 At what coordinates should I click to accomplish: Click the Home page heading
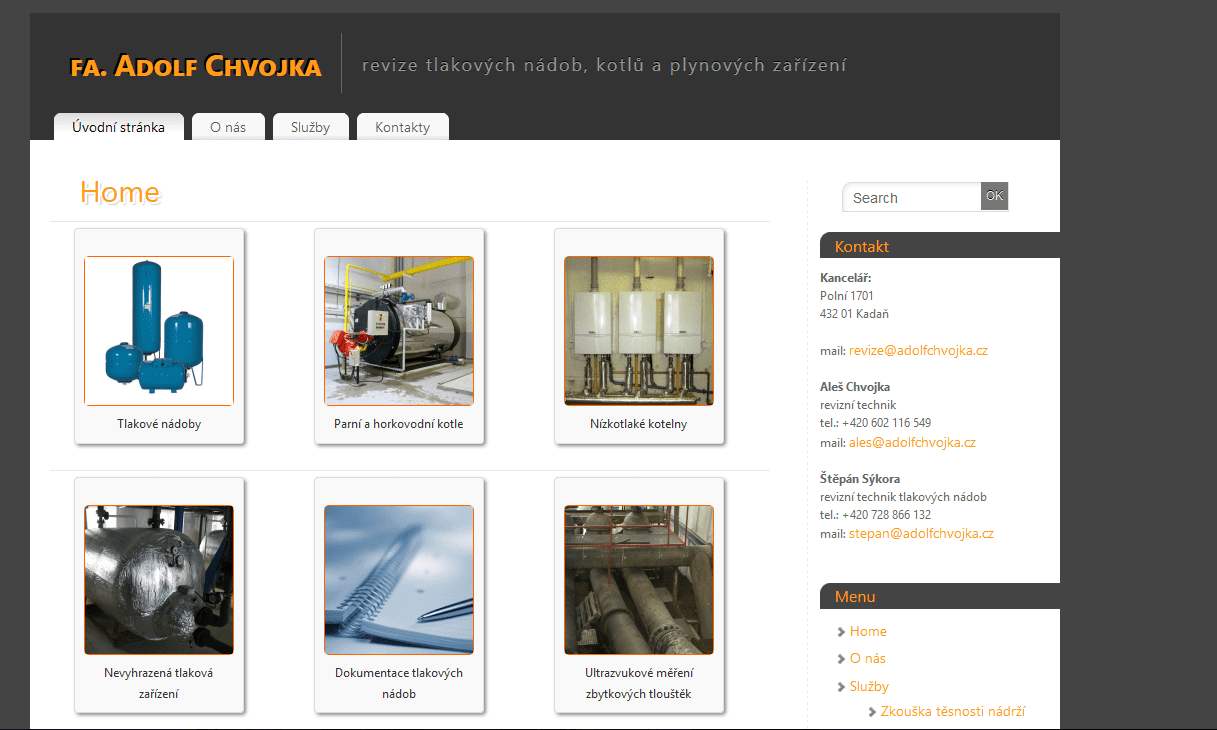[x=120, y=193]
